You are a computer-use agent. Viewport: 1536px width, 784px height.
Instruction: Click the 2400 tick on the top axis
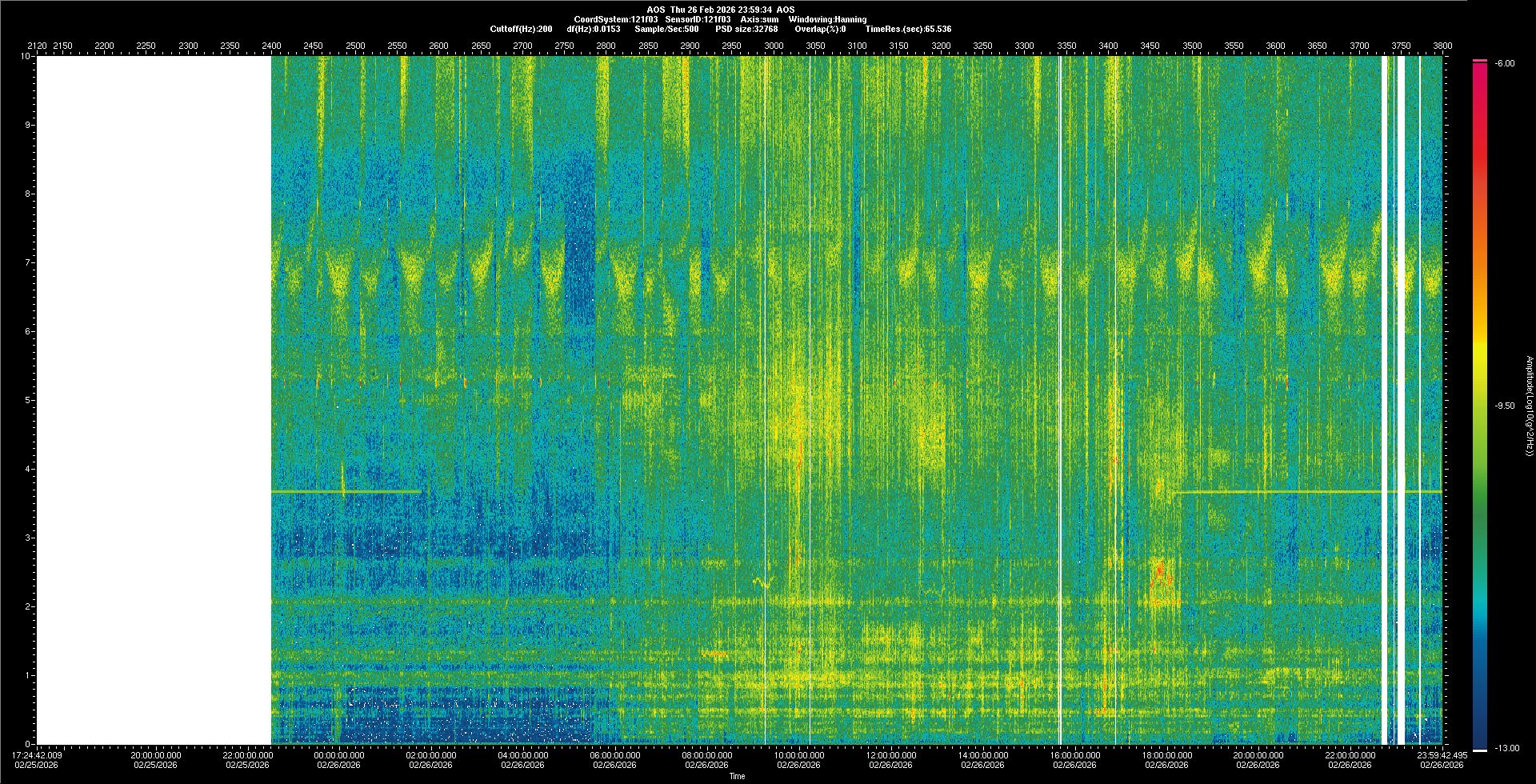(x=271, y=46)
